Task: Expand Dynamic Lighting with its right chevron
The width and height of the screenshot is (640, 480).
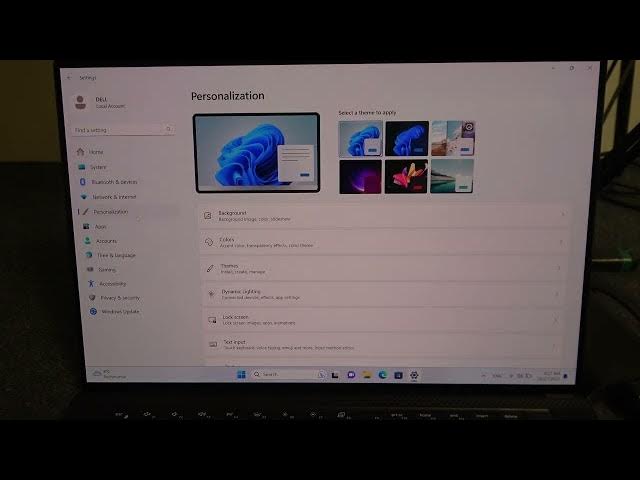Action: [x=557, y=294]
